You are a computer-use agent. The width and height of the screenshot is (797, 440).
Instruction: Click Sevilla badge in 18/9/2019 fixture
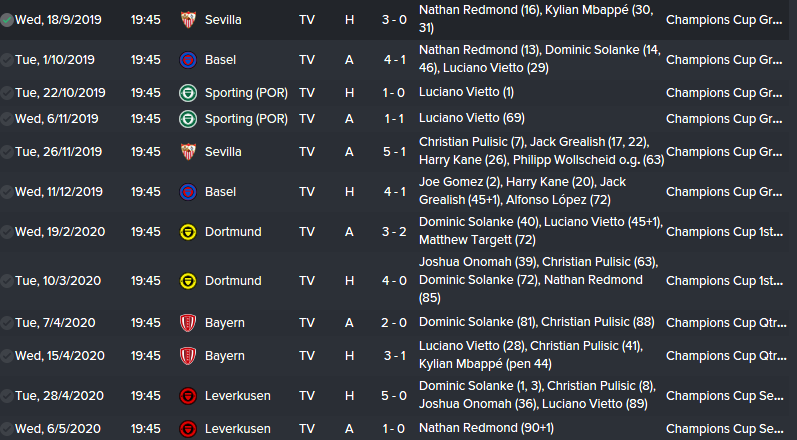point(187,20)
